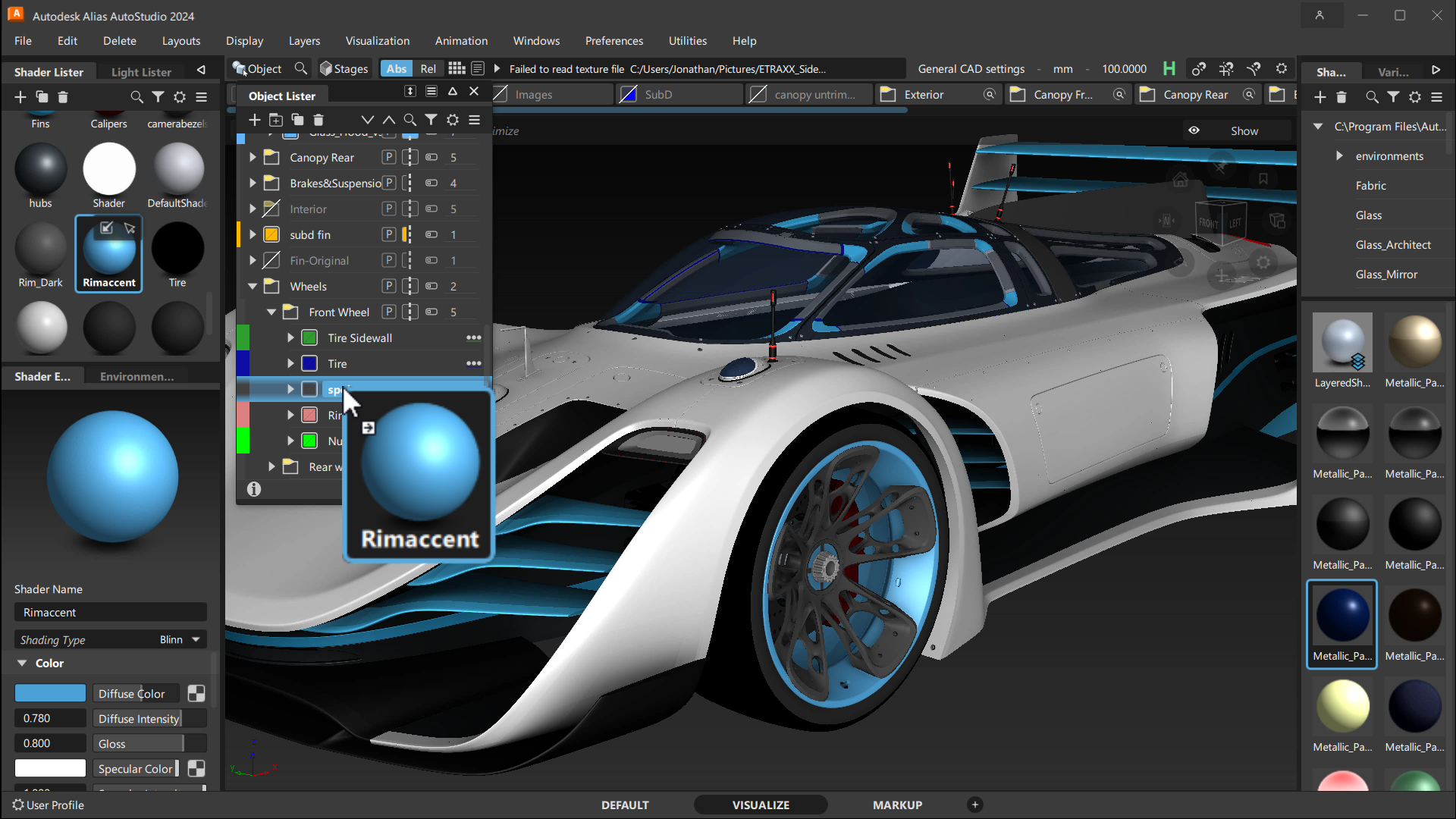Click the filter icon in Object Lister
Viewport: 1456px width, 819px height.
(x=431, y=120)
